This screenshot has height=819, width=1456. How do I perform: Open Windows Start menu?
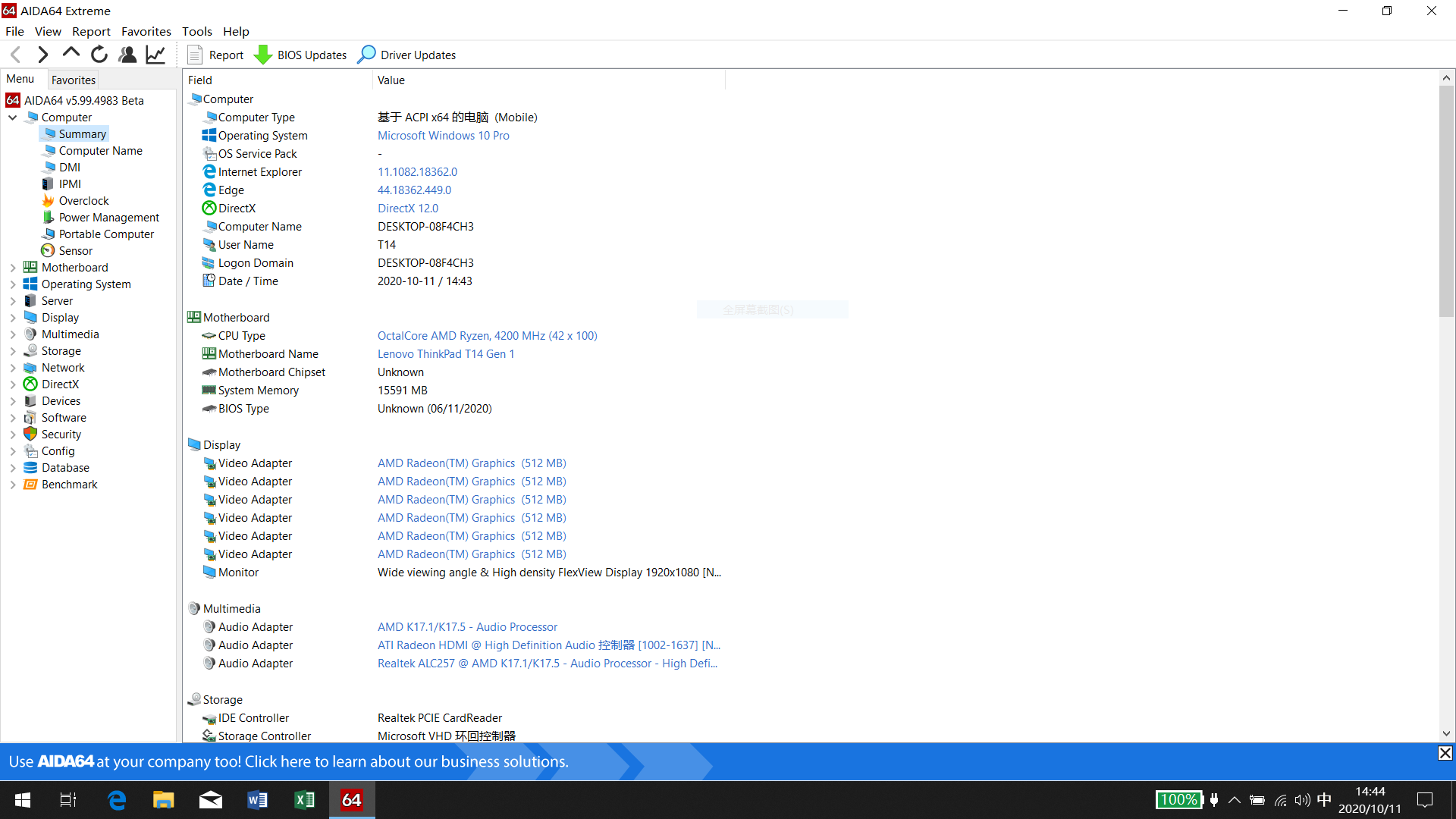point(23,800)
